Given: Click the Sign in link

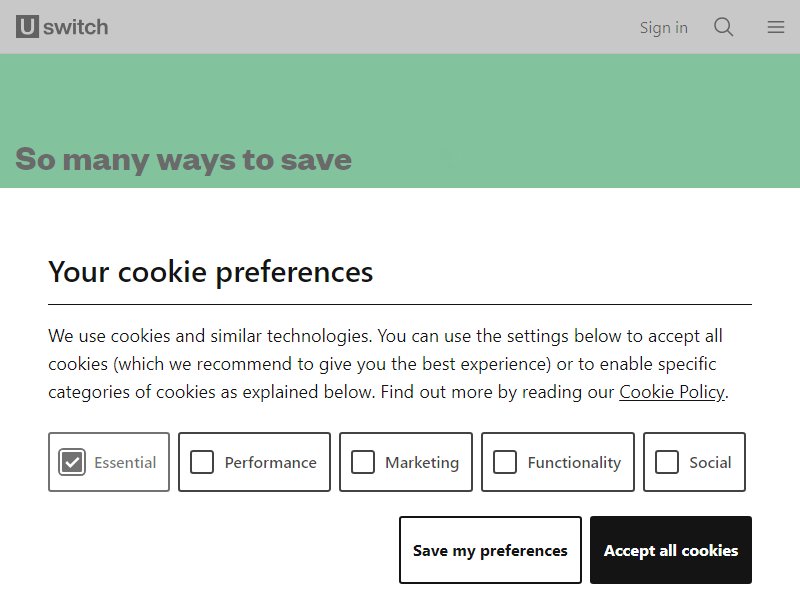Looking at the screenshot, I should coord(663,27).
